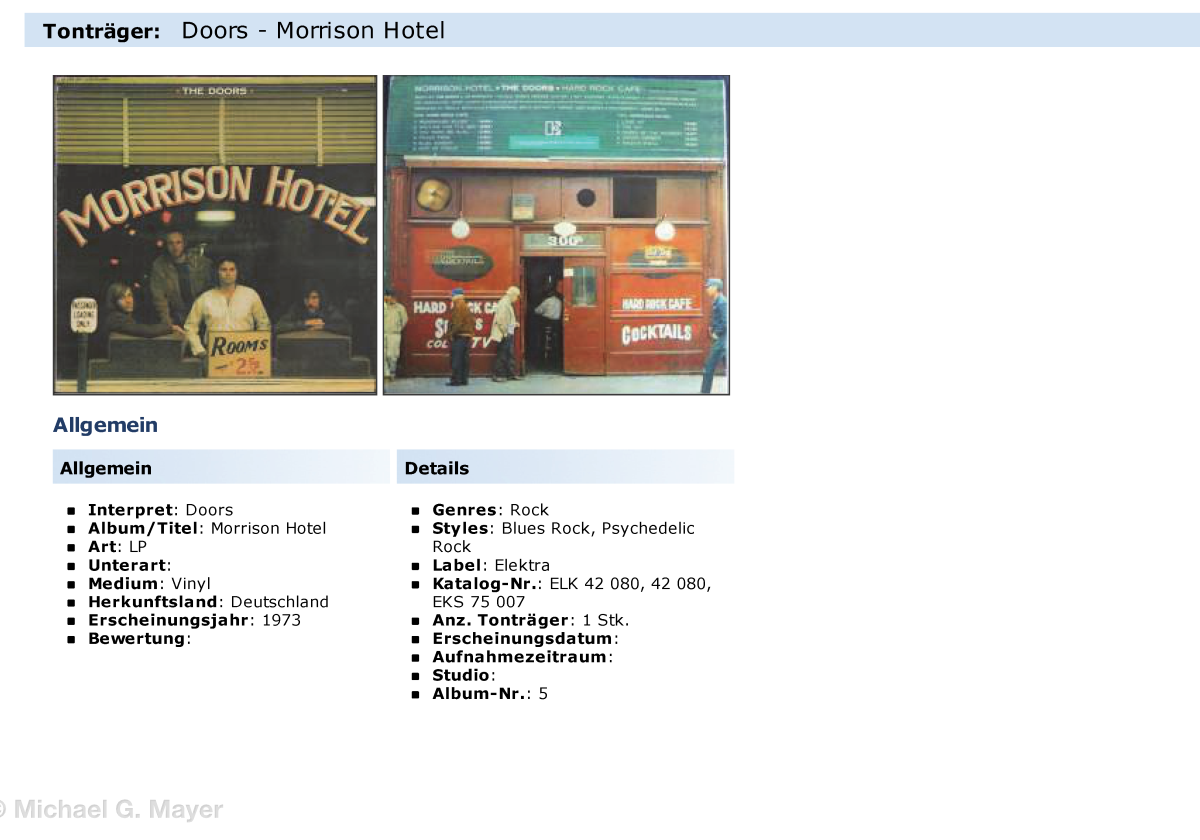Click the Allgemein column header bar
The height and width of the screenshot is (840, 1200).
[220, 468]
